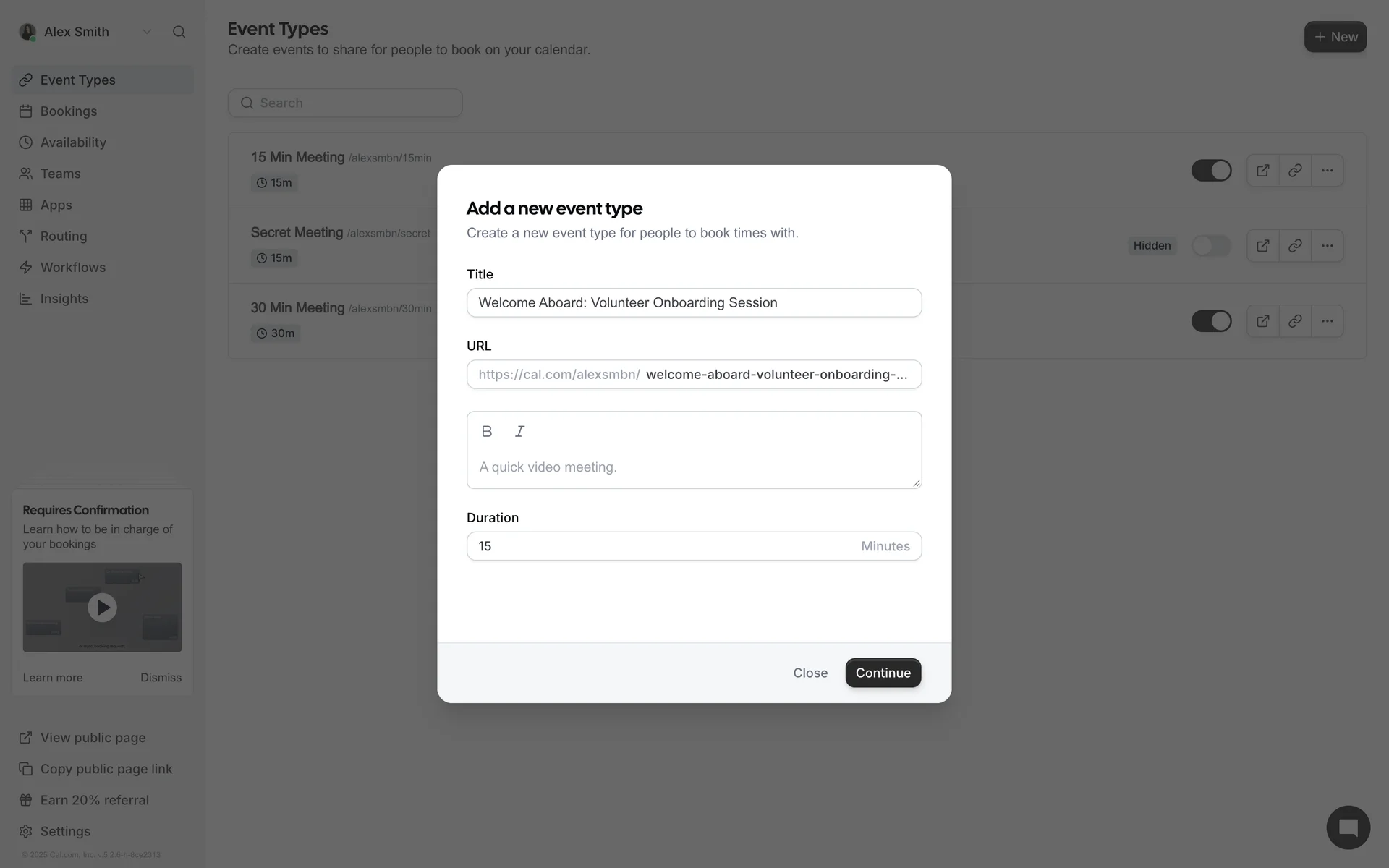This screenshot has width=1389, height=868.
Task: Click the sidebar search magnifier icon
Action: click(179, 32)
